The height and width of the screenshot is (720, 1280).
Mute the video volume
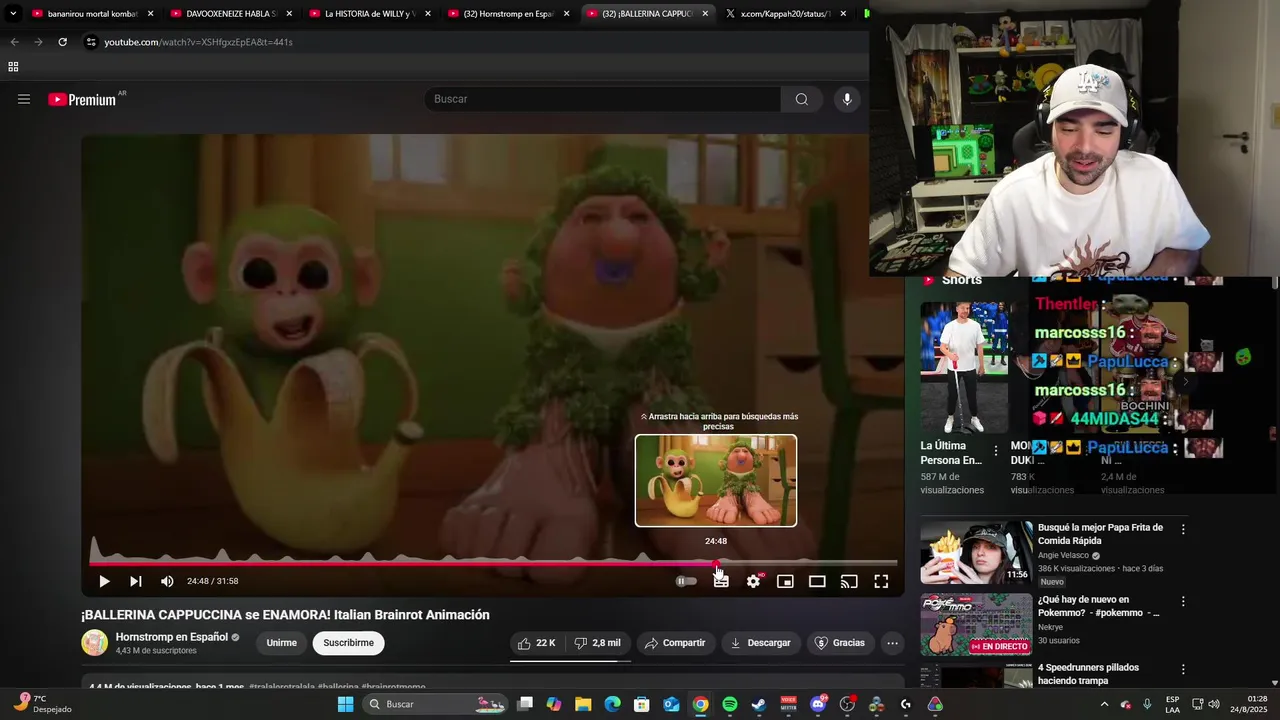[167, 581]
